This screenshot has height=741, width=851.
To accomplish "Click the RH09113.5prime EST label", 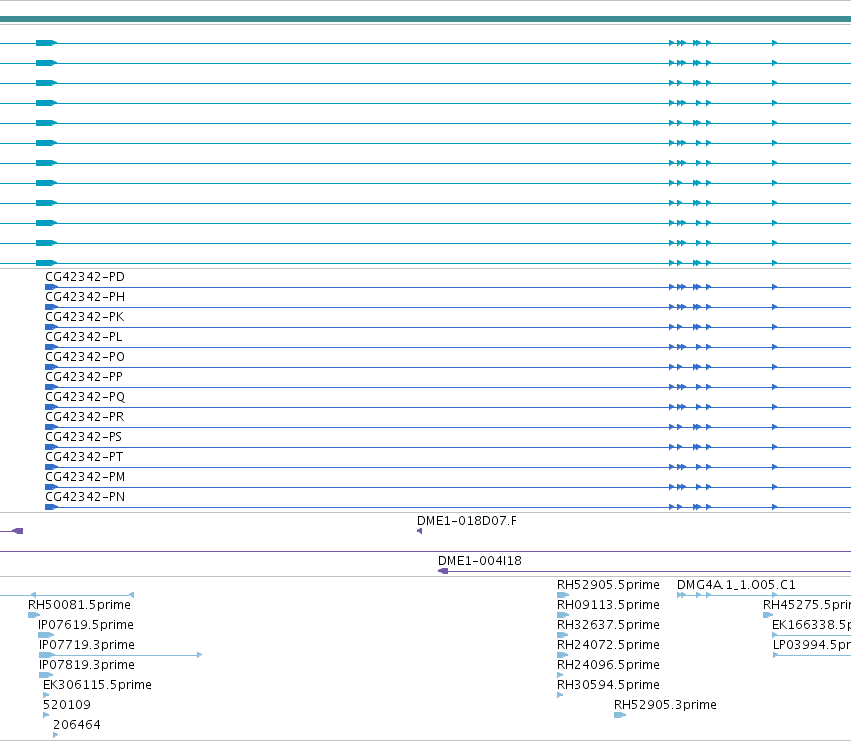I will tap(608, 605).
